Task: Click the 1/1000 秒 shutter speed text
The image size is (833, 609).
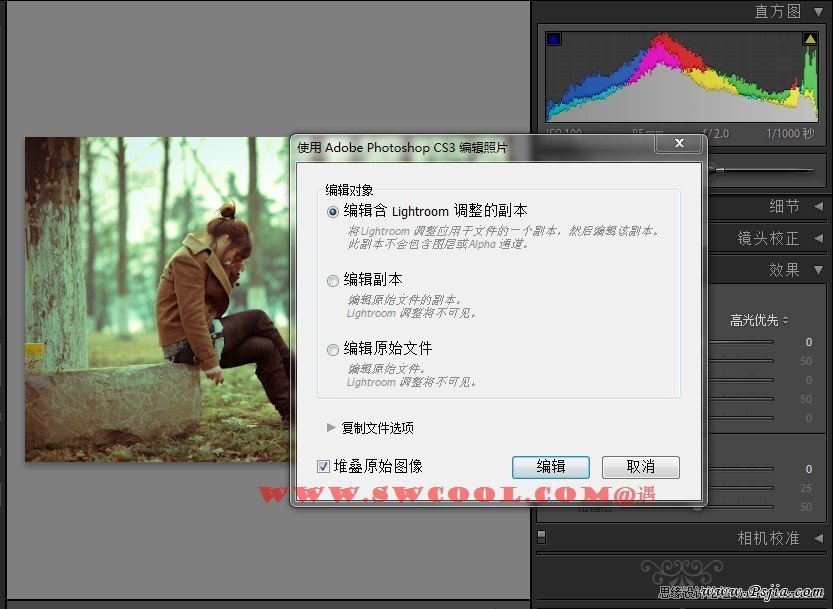Action: pyautogui.click(x=790, y=133)
